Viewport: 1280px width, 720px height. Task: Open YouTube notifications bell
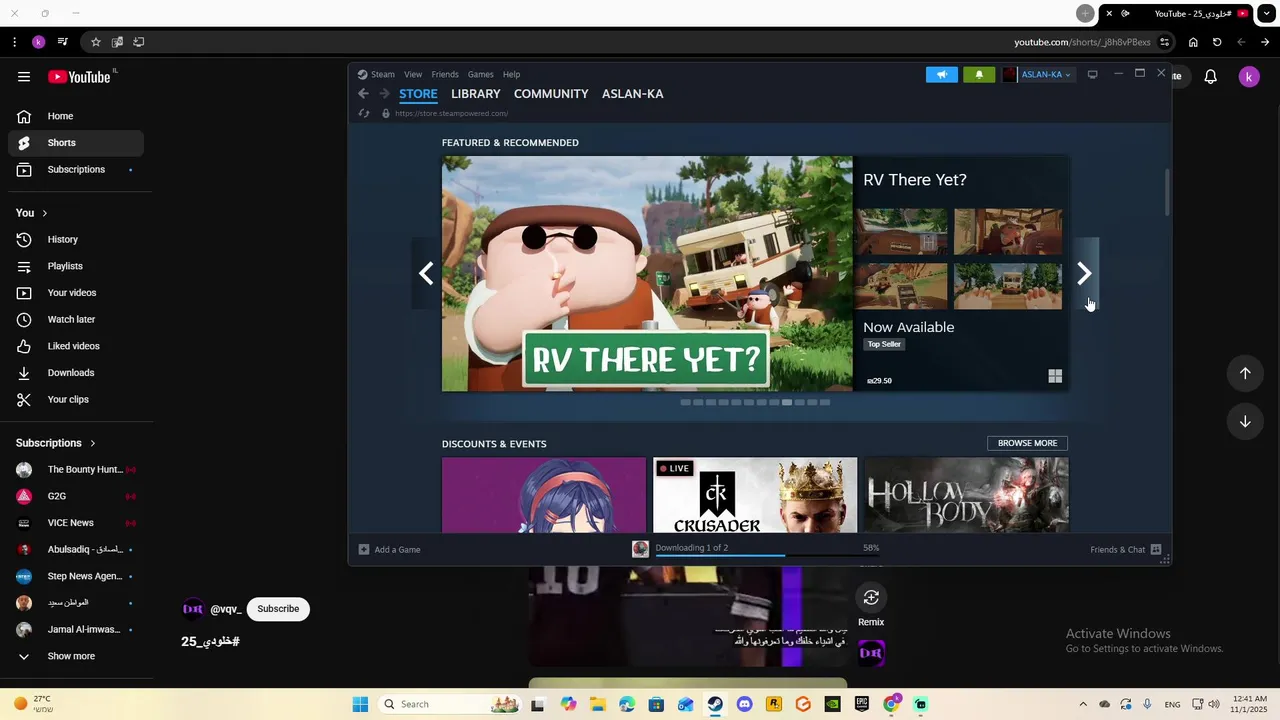click(x=1210, y=77)
